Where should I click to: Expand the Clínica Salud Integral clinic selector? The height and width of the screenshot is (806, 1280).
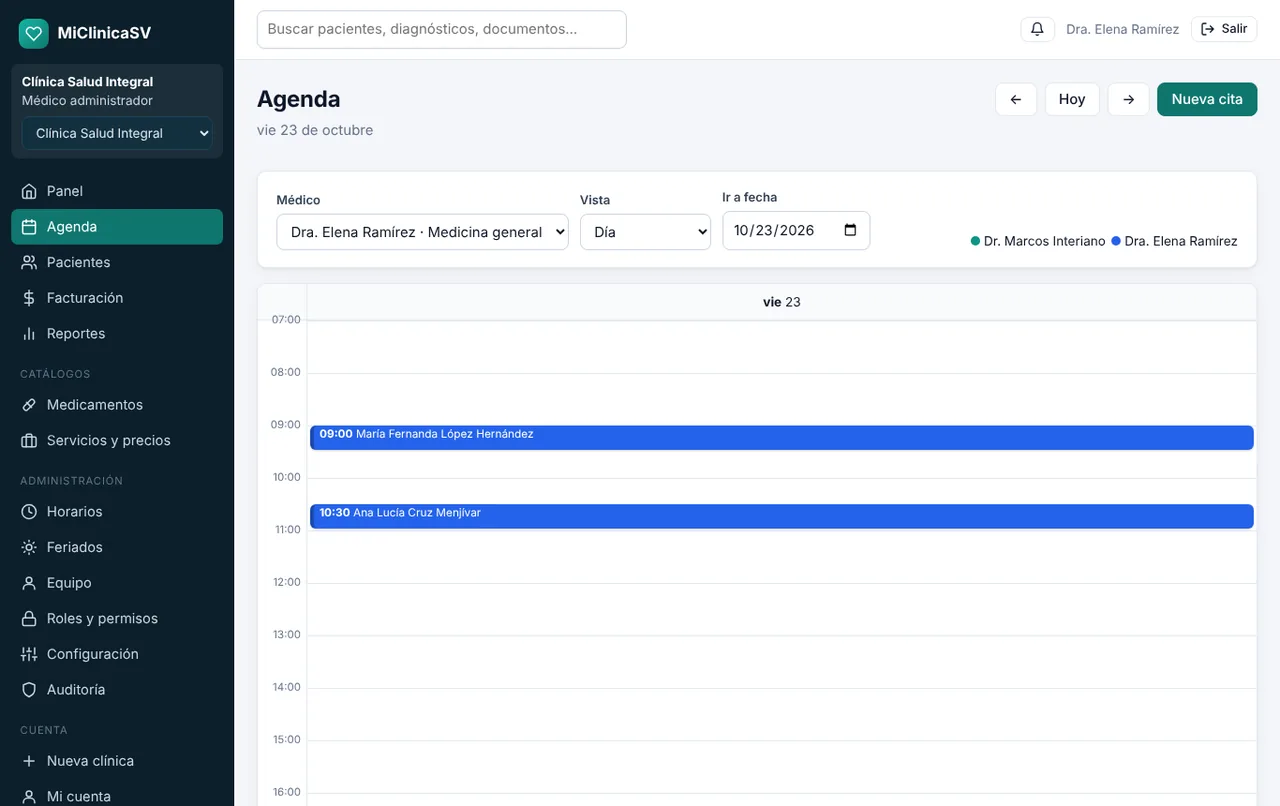[117, 133]
